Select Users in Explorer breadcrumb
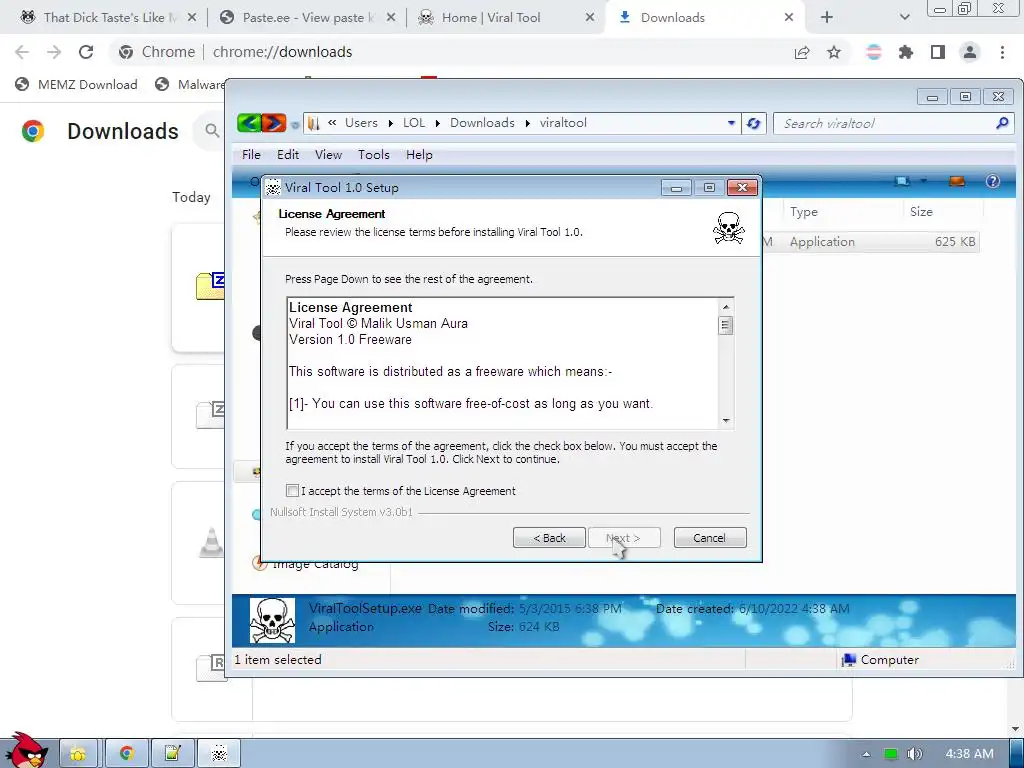Screen dimensions: 1024x768 tap(361, 123)
